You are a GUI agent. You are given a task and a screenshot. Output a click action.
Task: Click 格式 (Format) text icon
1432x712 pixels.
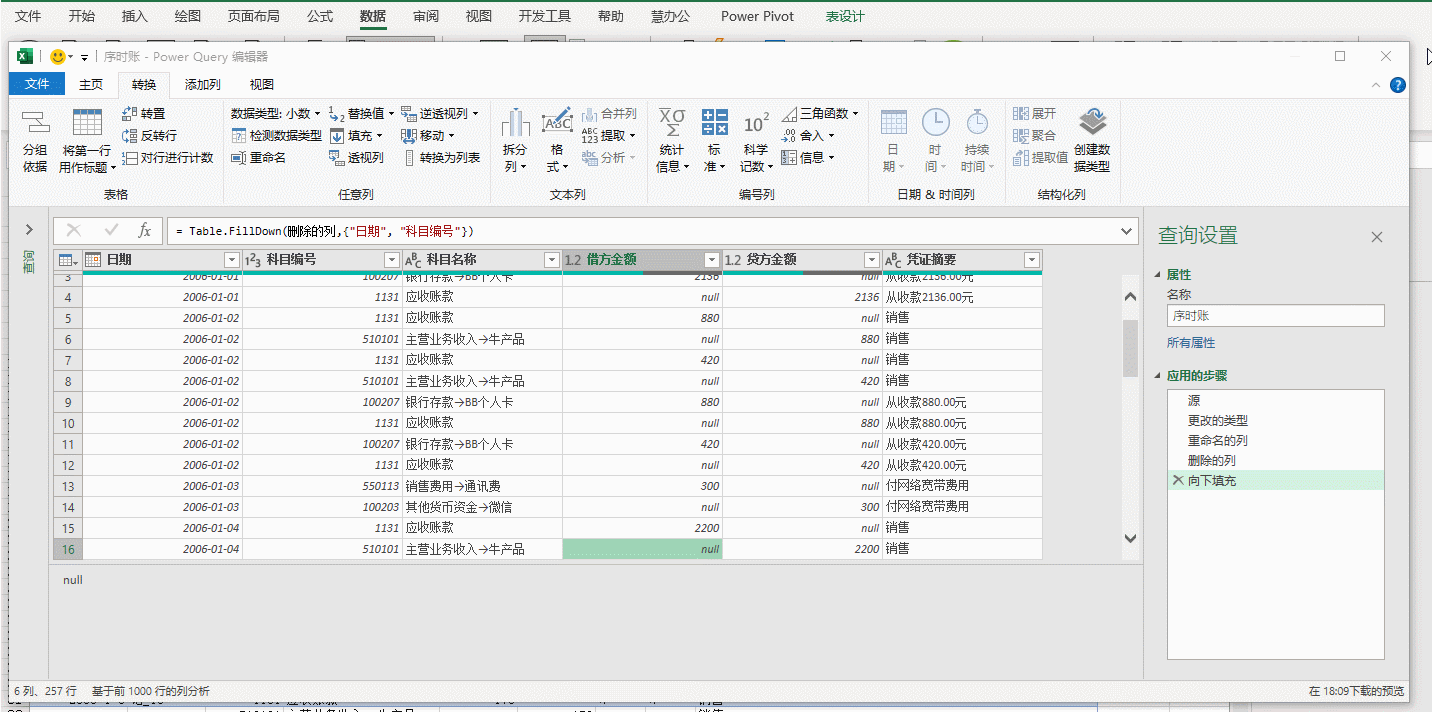pyautogui.click(x=557, y=121)
